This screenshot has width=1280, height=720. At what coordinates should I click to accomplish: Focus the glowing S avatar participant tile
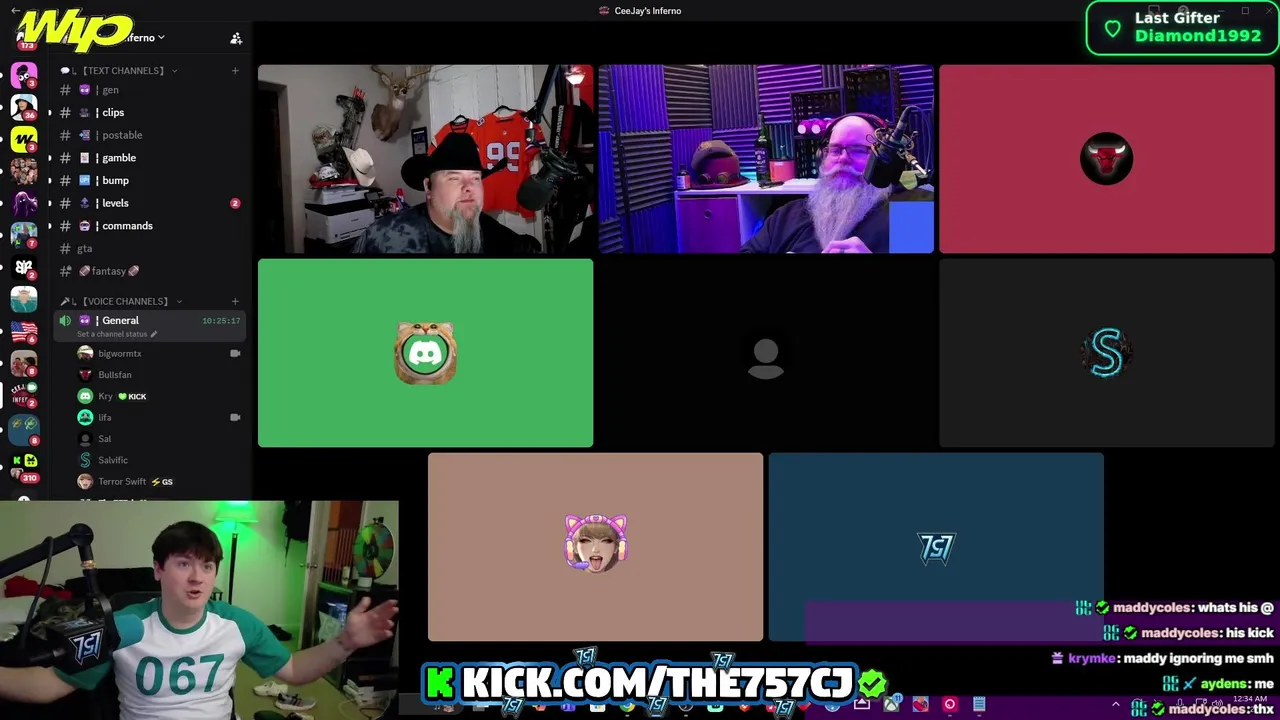pyautogui.click(x=1107, y=353)
